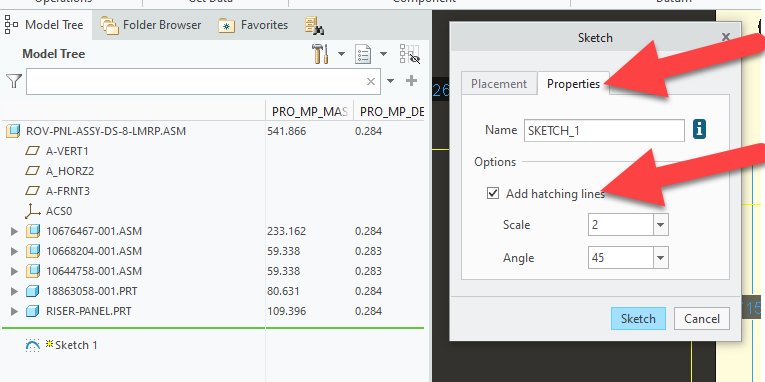Open the Scale dropdown

pyautogui.click(x=661, y=225)
